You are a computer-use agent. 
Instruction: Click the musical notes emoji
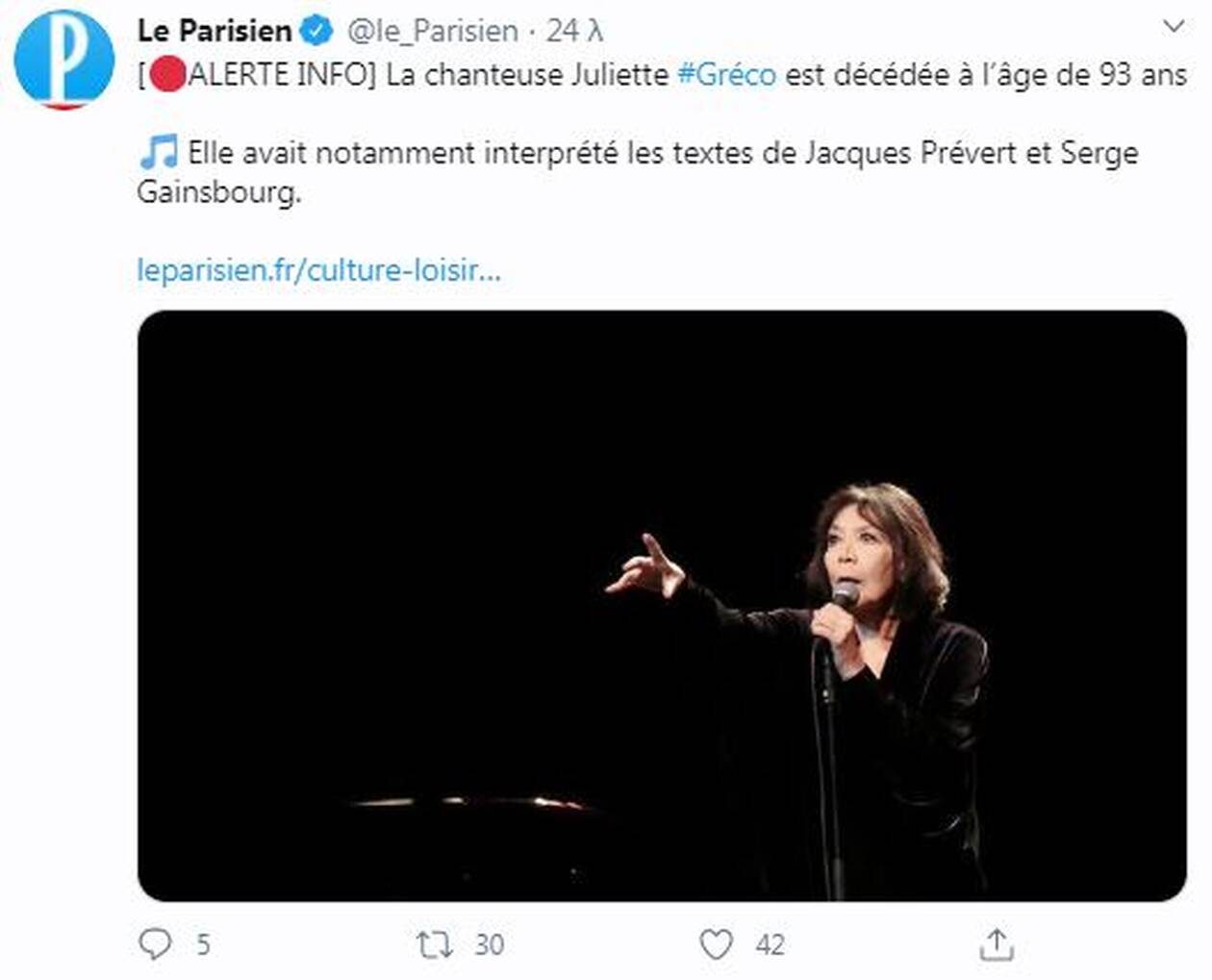pyautogui.click(x=159, y=152)
